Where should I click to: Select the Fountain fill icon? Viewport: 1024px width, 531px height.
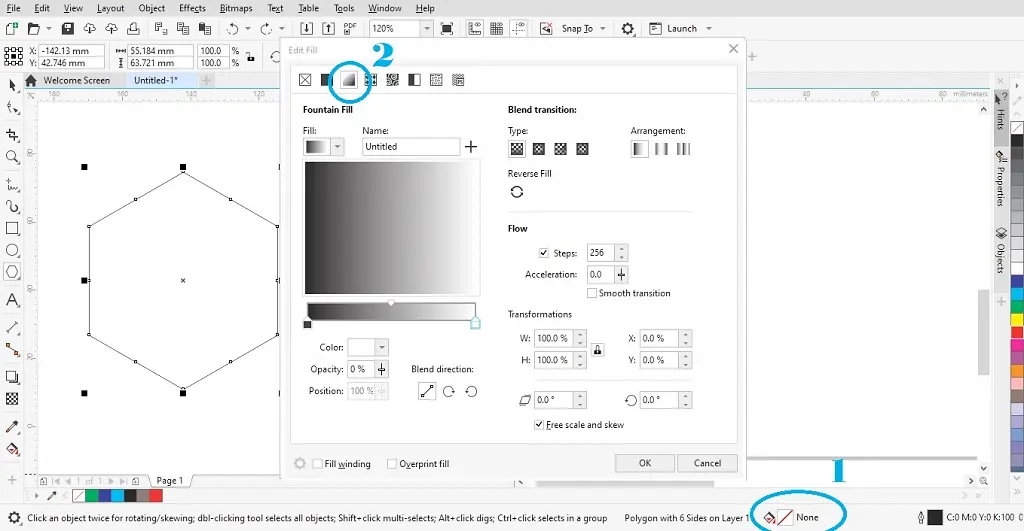point(349,80)
